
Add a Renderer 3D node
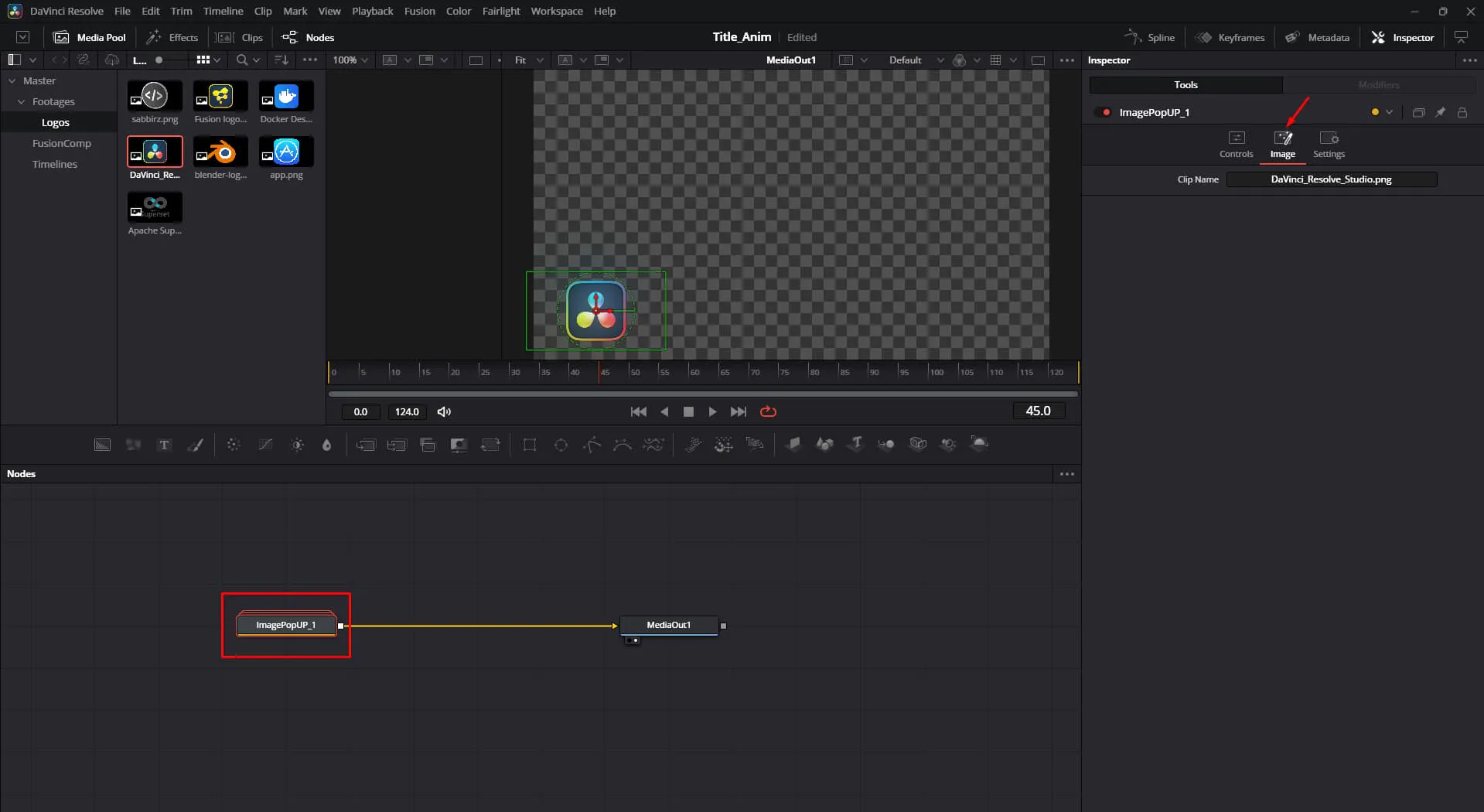click(x=979, y=444)
